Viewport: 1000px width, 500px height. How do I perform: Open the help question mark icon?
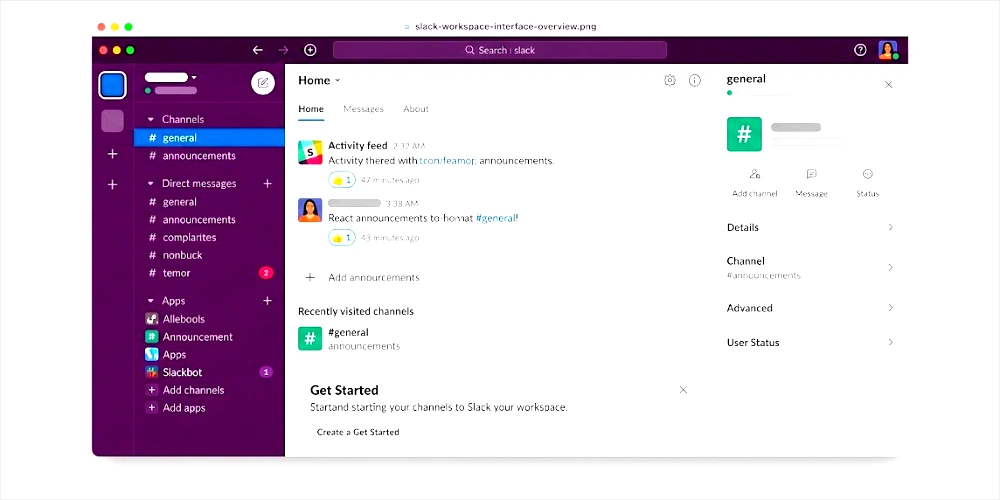(x=860, y=50)
